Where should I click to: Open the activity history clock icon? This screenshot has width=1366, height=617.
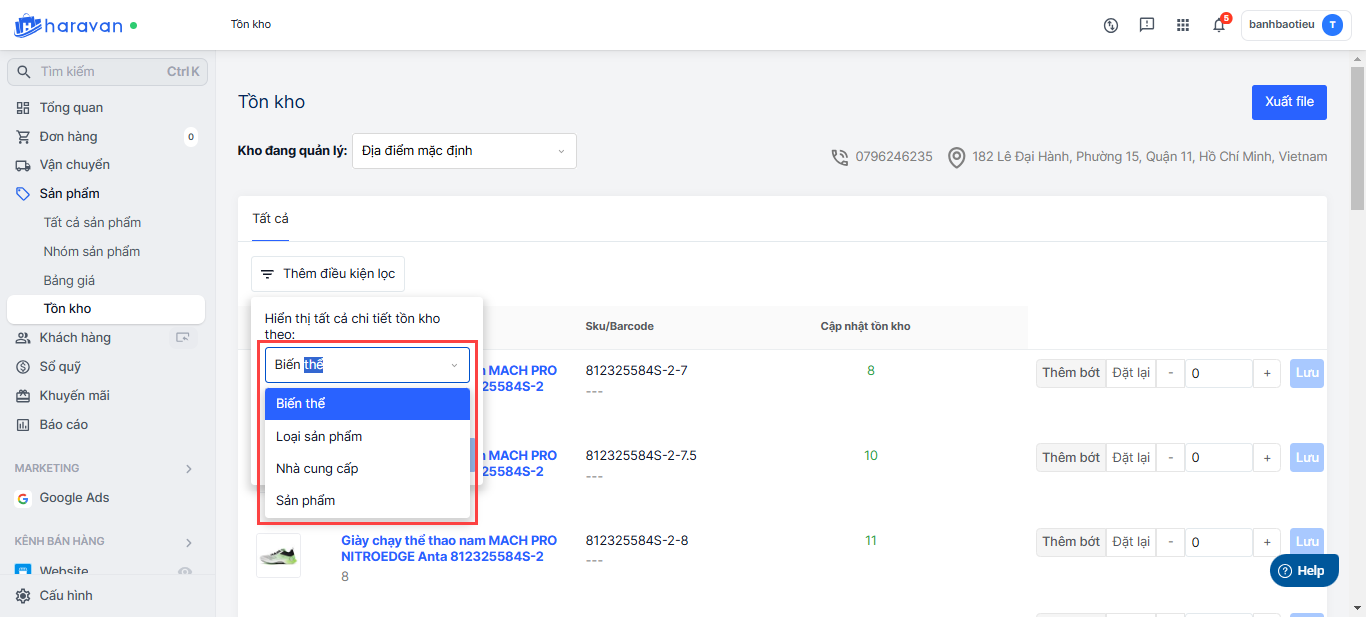[1111, 25]
